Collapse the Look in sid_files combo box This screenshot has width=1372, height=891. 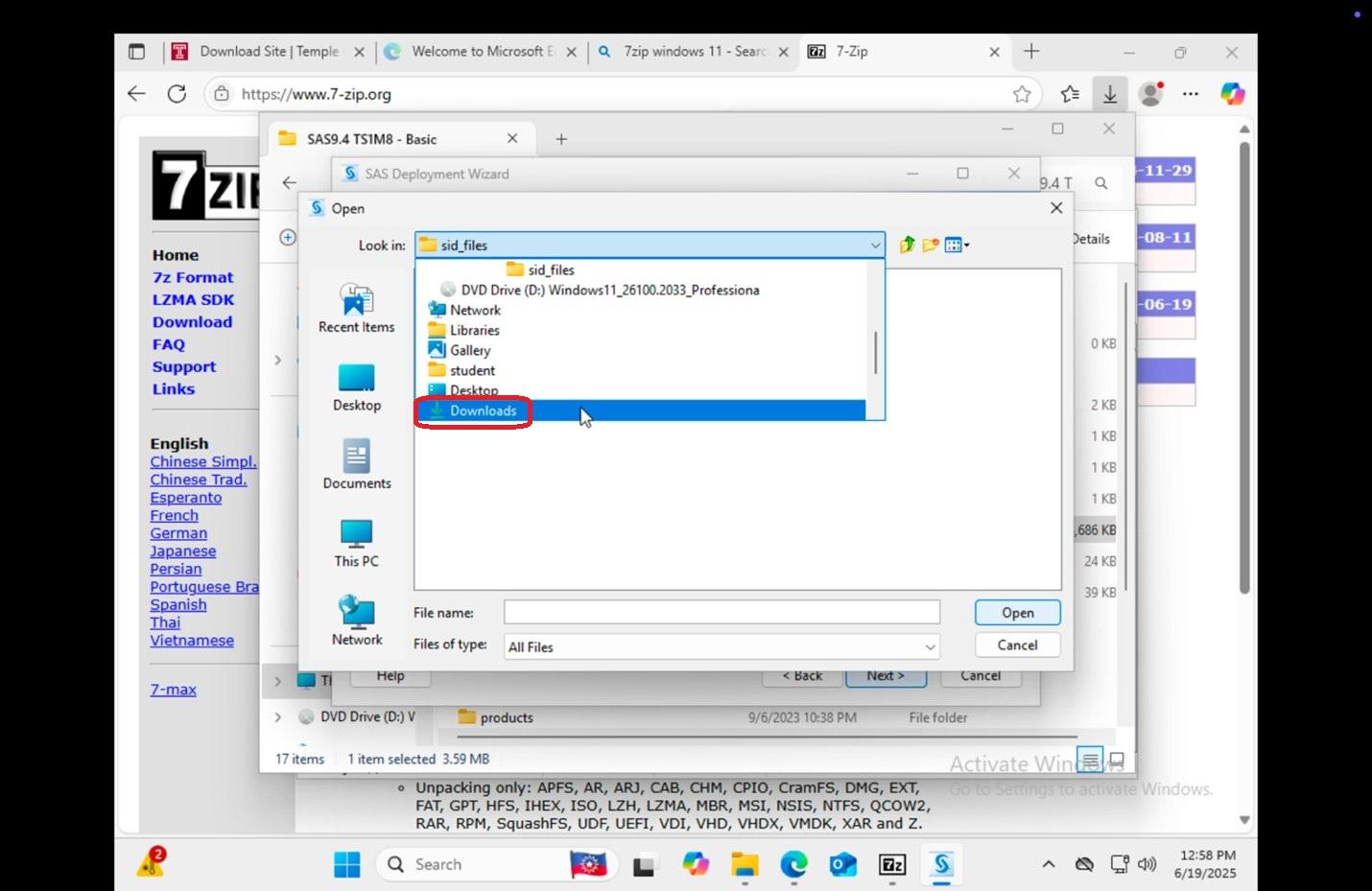point(874,245)
